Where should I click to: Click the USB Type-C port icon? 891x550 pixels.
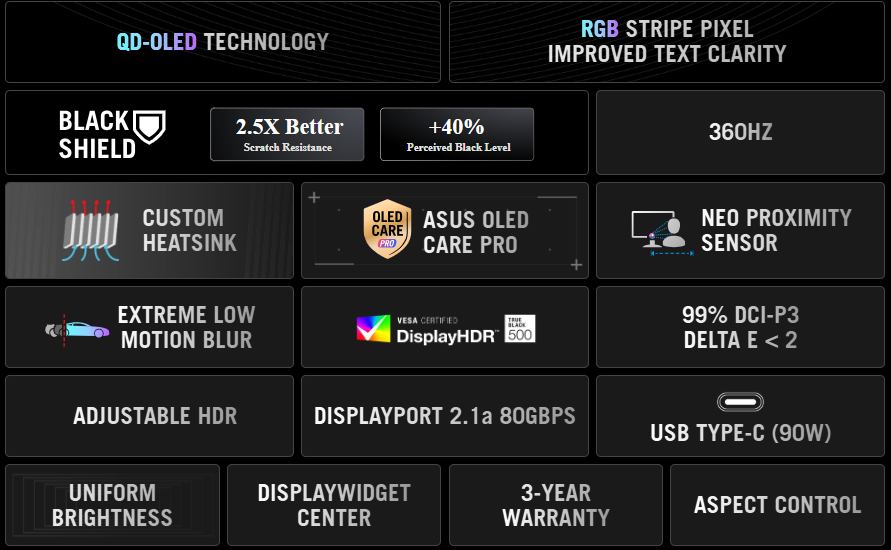[740, 402]
